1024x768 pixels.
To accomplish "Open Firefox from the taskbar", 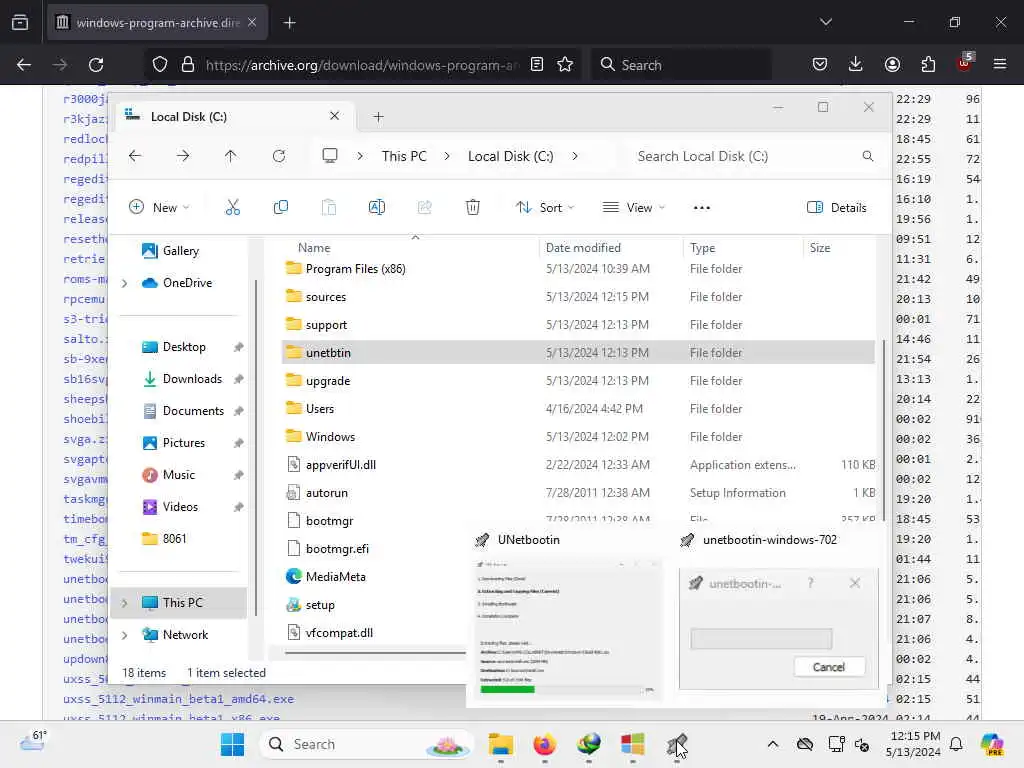I will point(544,744).
